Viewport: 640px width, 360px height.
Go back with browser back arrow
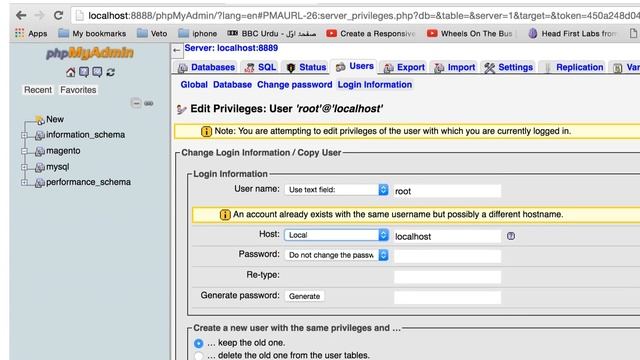[x=21, y=16]
